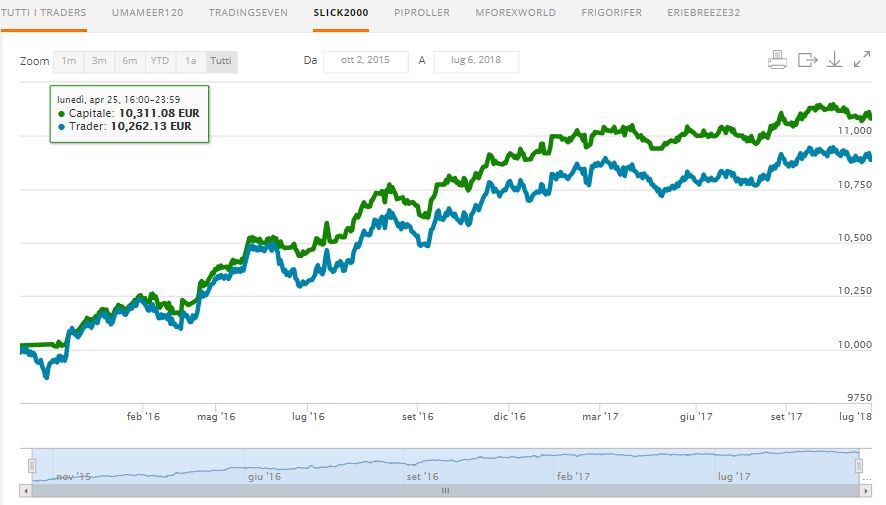Select the SLICK2000 tab

pos(341,12)
